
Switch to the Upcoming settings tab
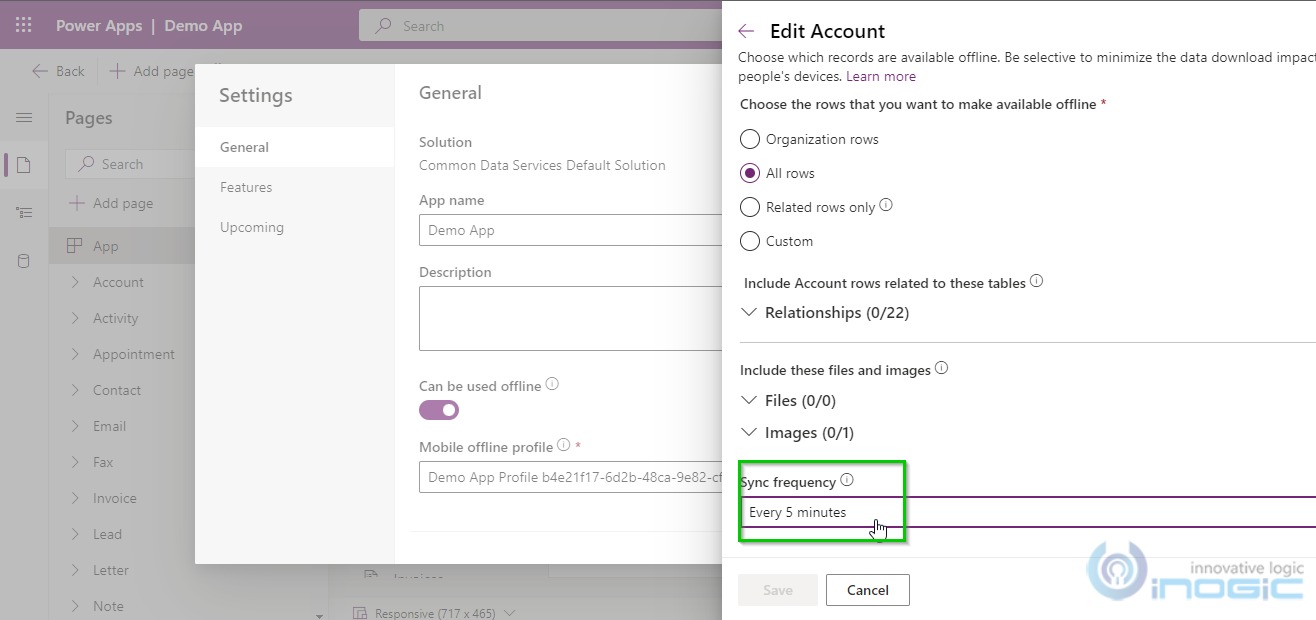click(x=252, y=227)
